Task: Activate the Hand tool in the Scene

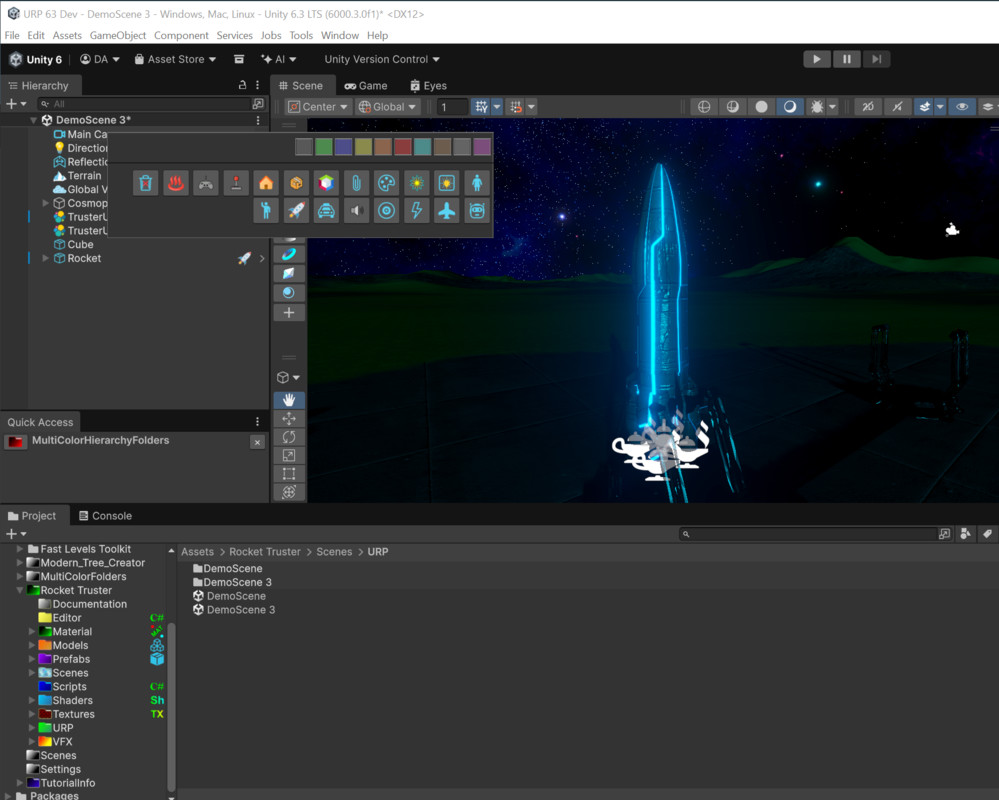Action: 289,400
